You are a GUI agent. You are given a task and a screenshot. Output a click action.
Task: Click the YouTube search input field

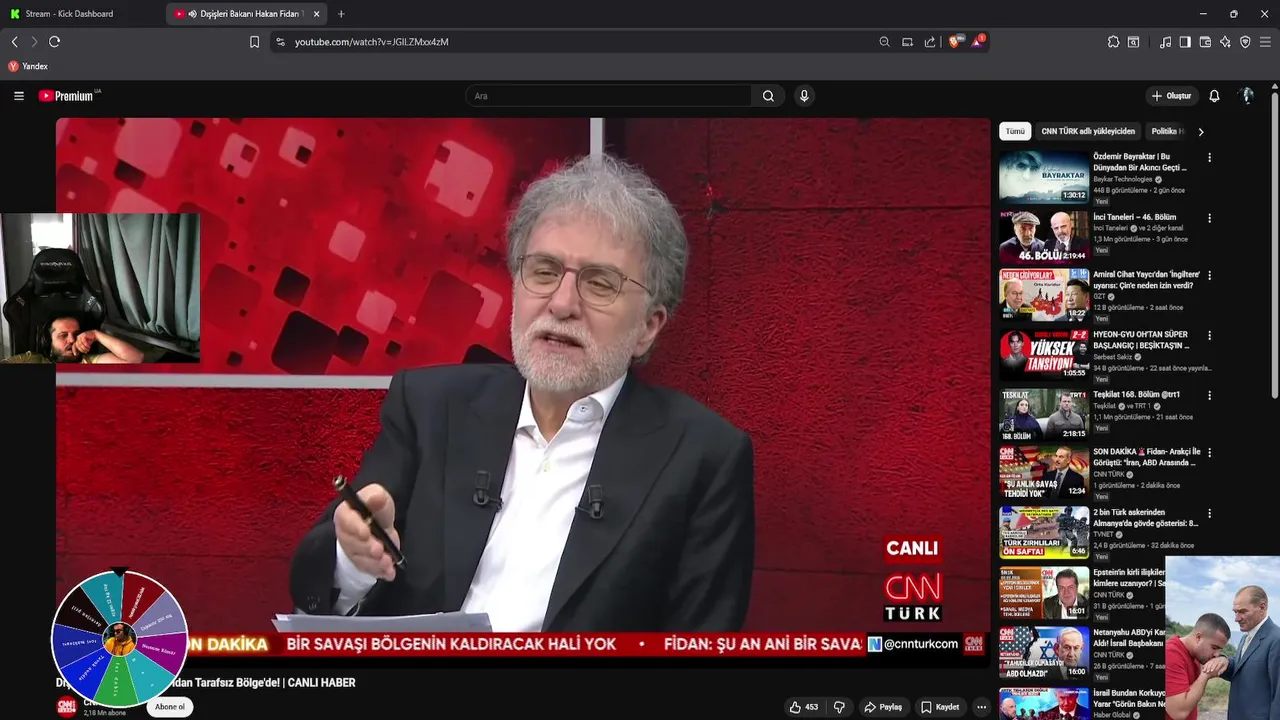610,96
